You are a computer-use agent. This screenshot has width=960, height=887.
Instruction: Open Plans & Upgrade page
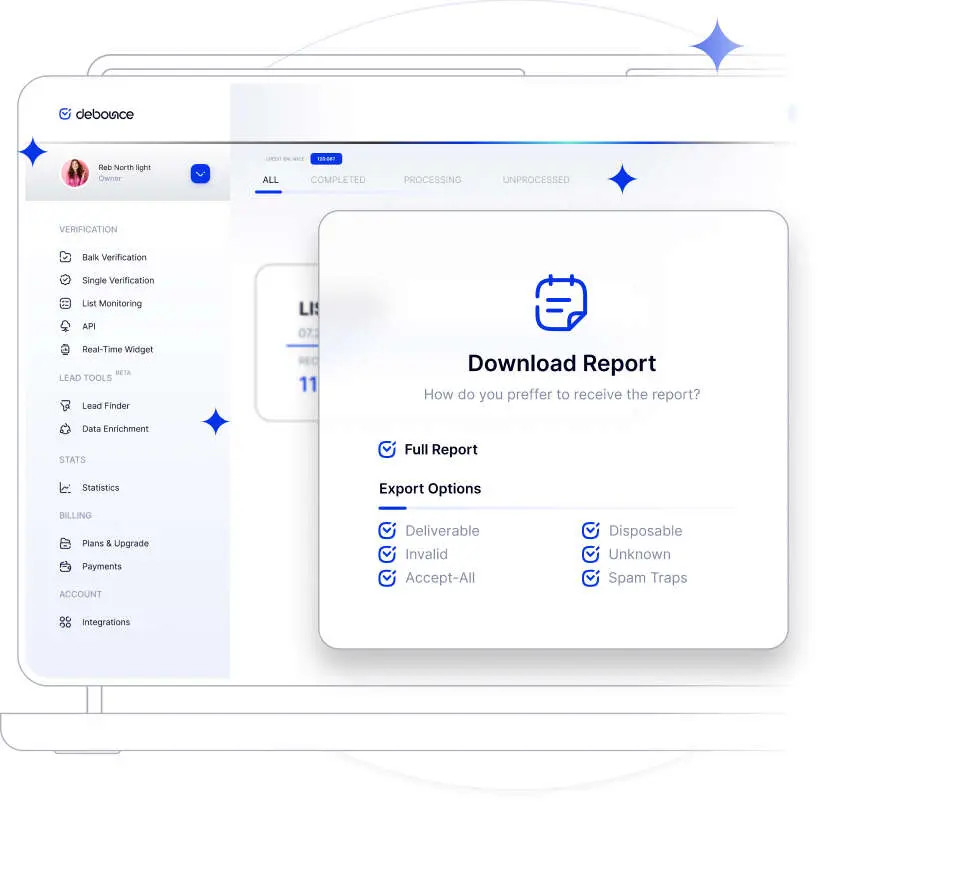pyautogui.click(x=115, y=543)
